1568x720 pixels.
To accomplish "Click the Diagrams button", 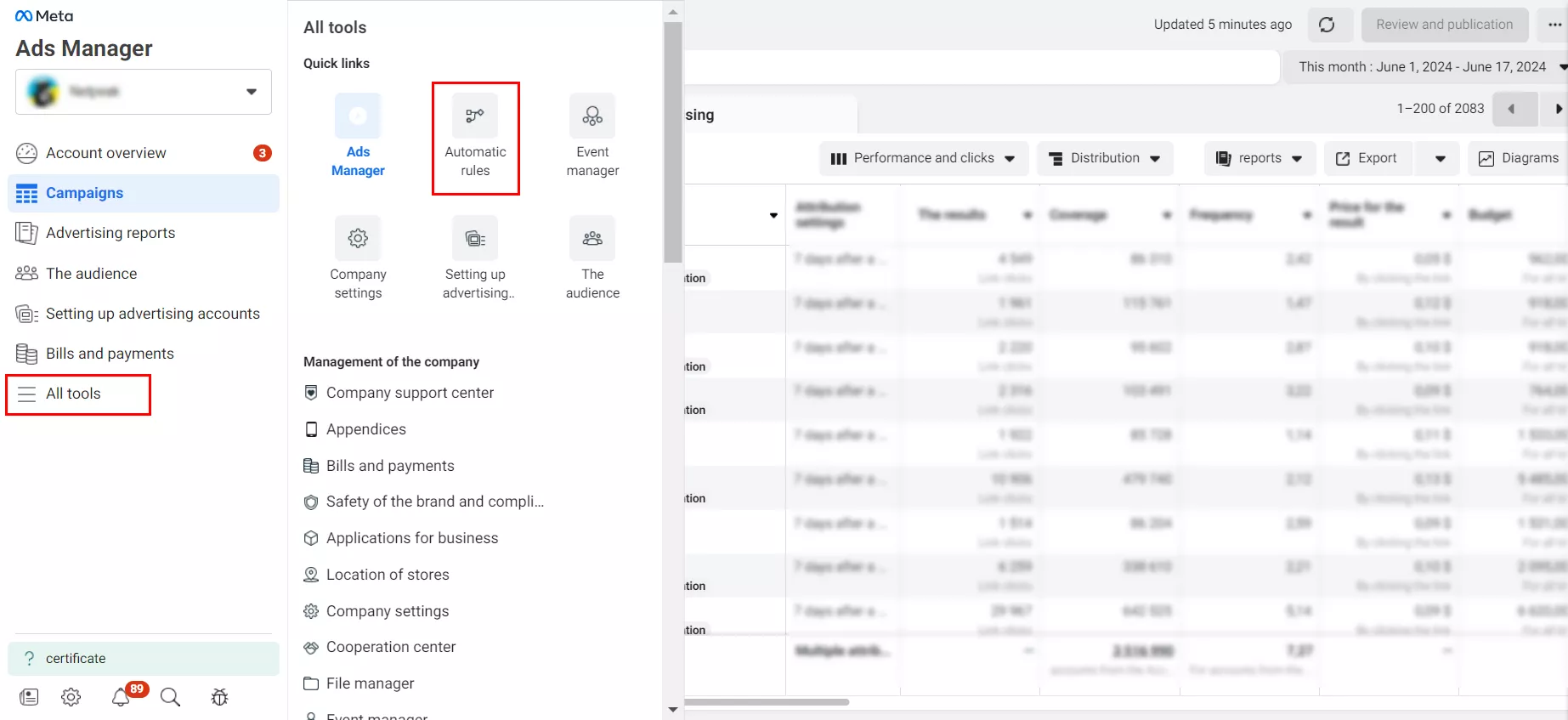I will 1520,158.
